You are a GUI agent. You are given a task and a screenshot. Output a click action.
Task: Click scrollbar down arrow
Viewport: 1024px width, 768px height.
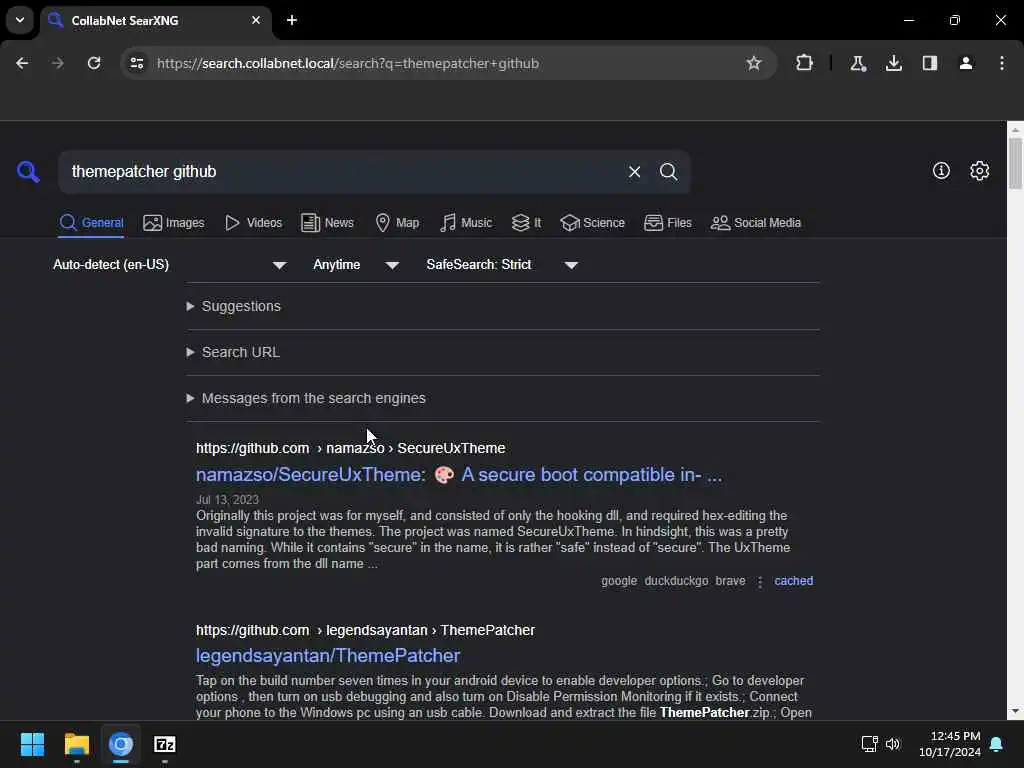(1015, 711)
